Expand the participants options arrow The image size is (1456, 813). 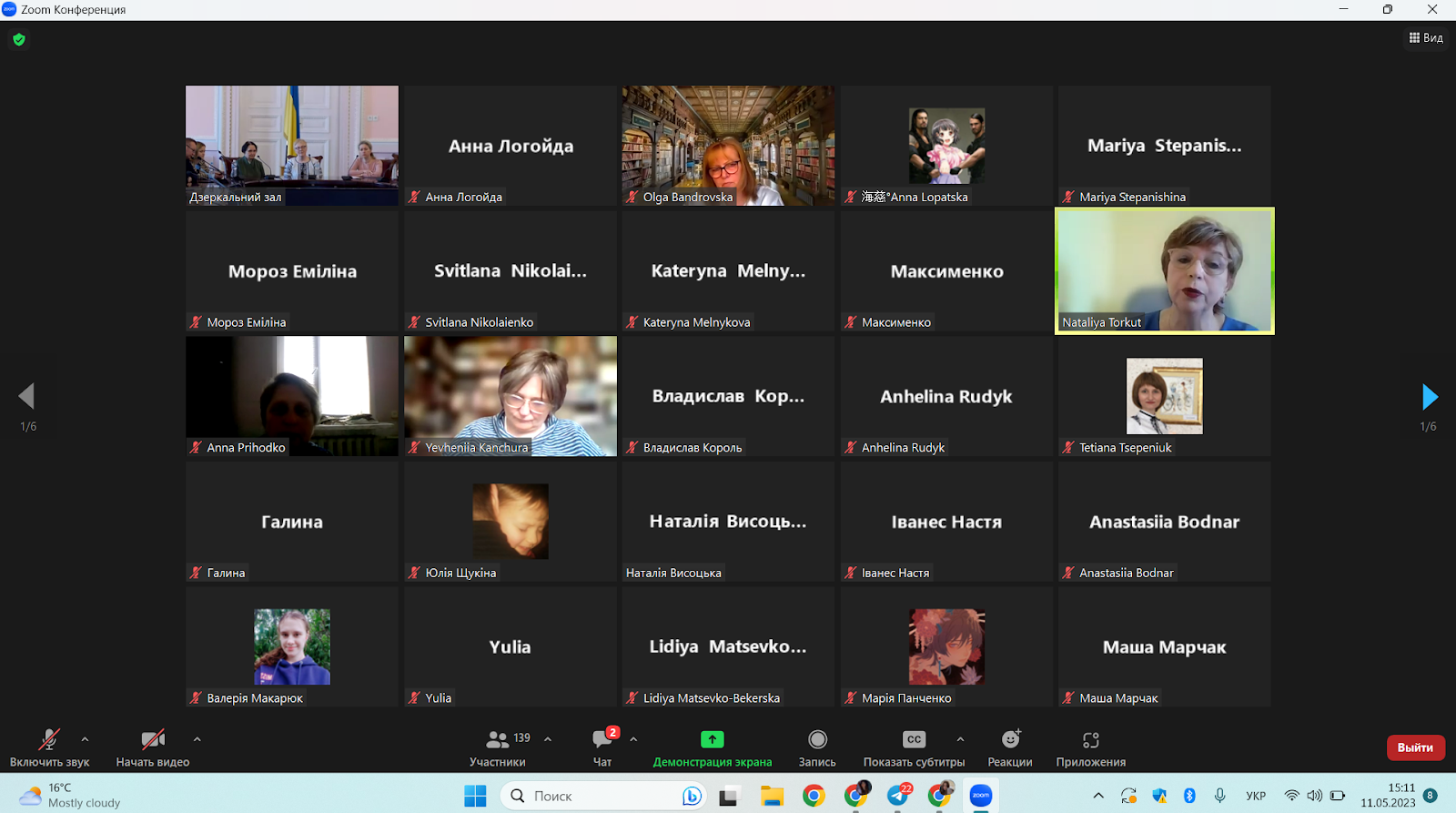(548, 739)
